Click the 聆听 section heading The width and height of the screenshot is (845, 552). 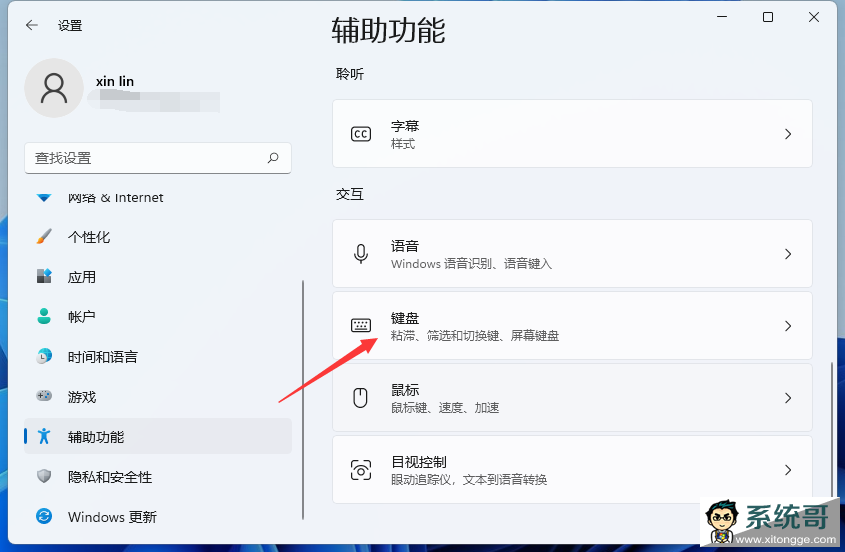[350, 74]
